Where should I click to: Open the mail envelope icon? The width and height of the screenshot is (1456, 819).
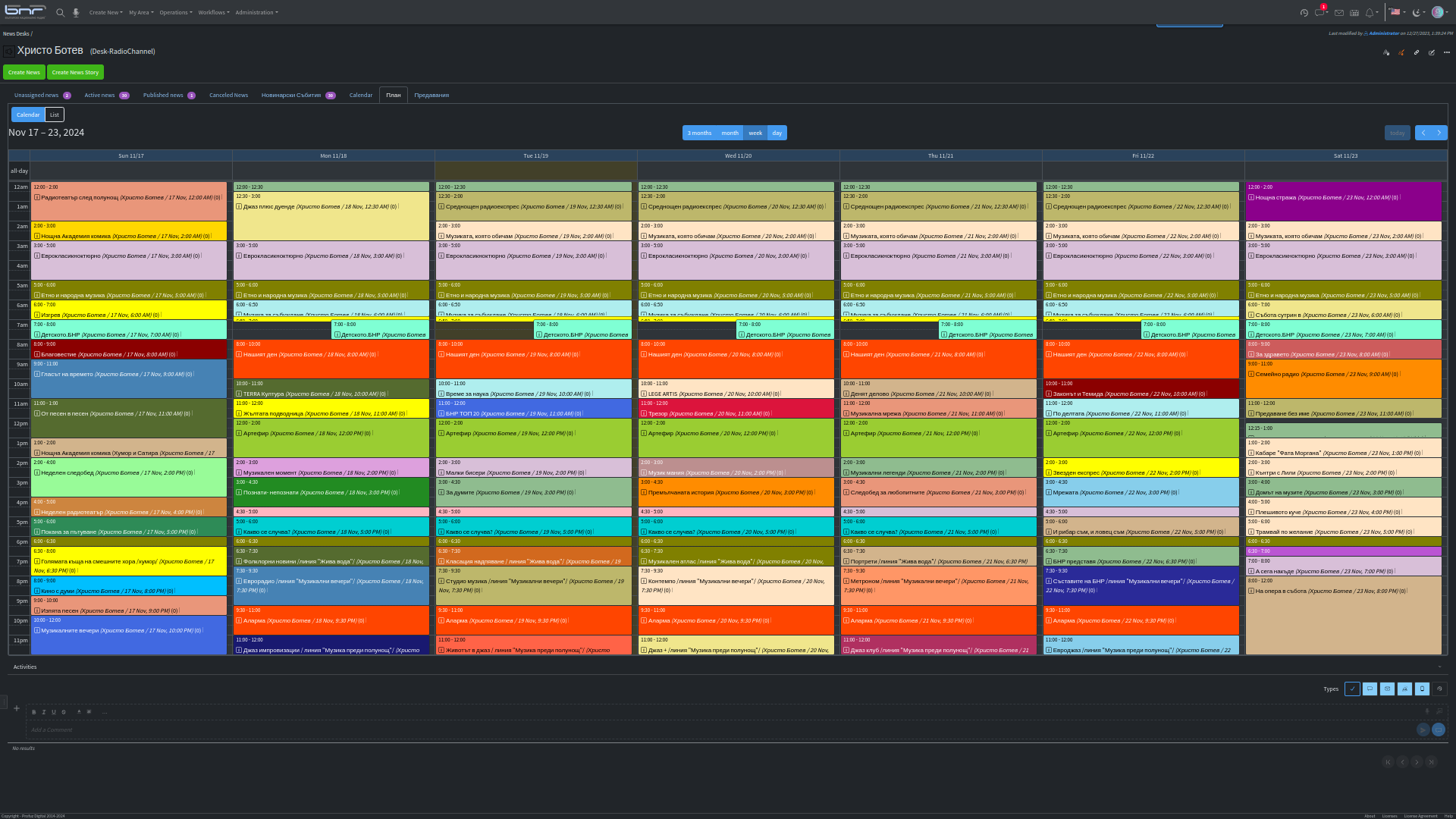click(x=1339, y=13)
